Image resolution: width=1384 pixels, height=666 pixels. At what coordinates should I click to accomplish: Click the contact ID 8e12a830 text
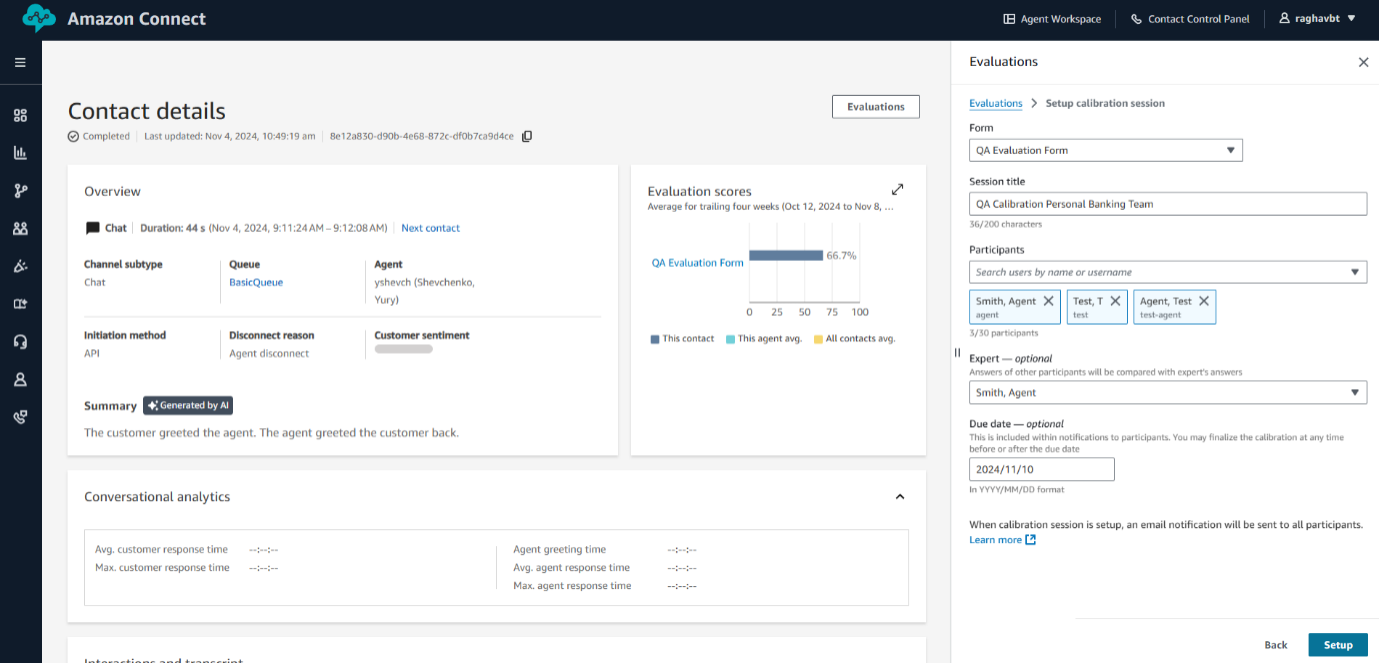[421, 136]
